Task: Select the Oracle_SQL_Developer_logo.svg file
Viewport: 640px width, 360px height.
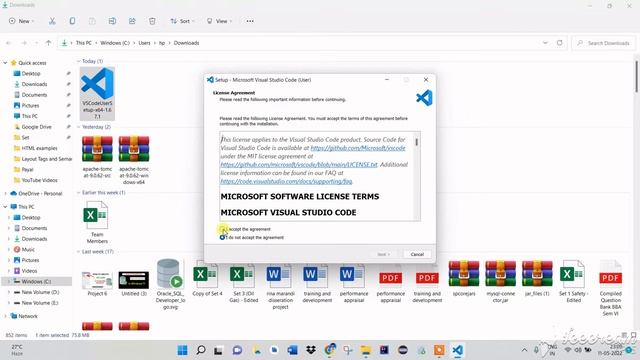Action: point(170,284)
